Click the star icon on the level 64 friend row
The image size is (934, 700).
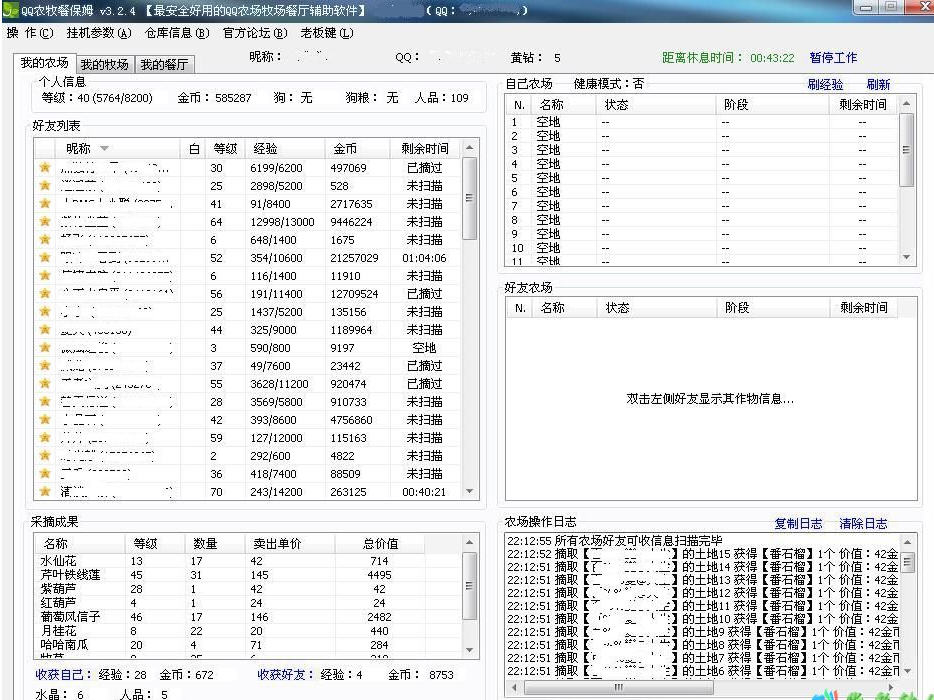coord(44,222)
